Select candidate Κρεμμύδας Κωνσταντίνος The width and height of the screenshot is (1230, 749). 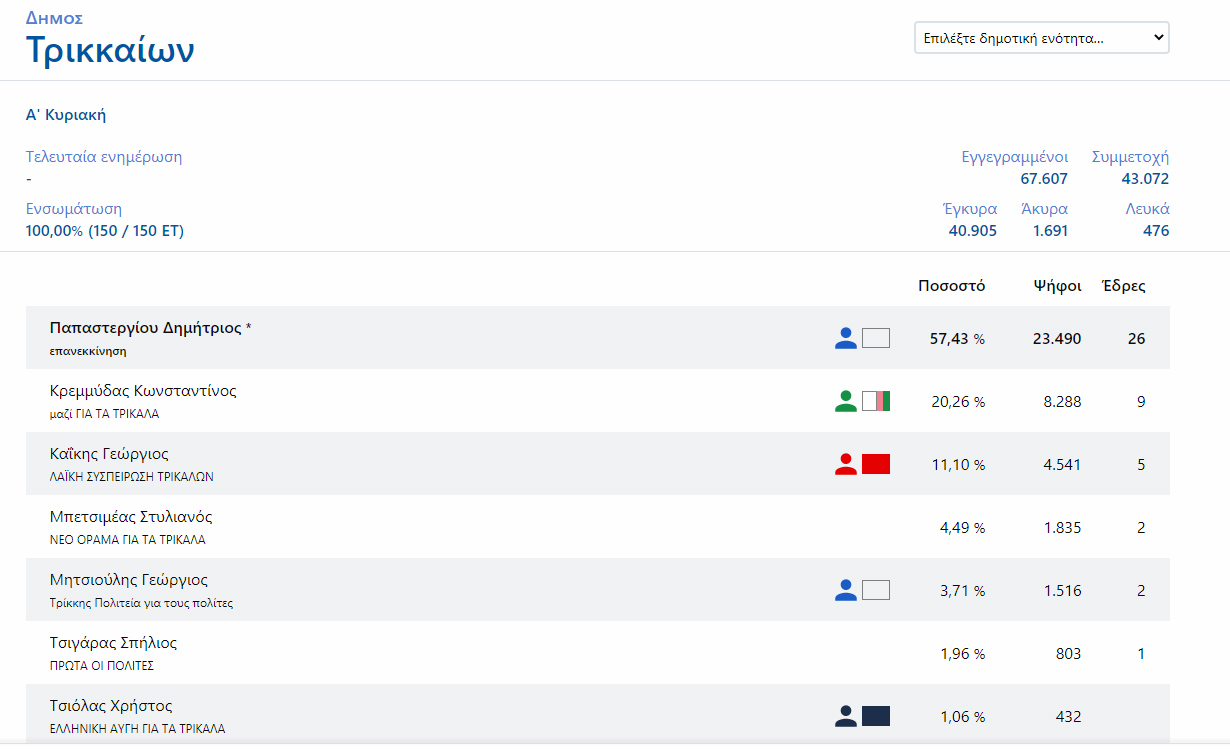pyautogui.click(x=143, y=391)
